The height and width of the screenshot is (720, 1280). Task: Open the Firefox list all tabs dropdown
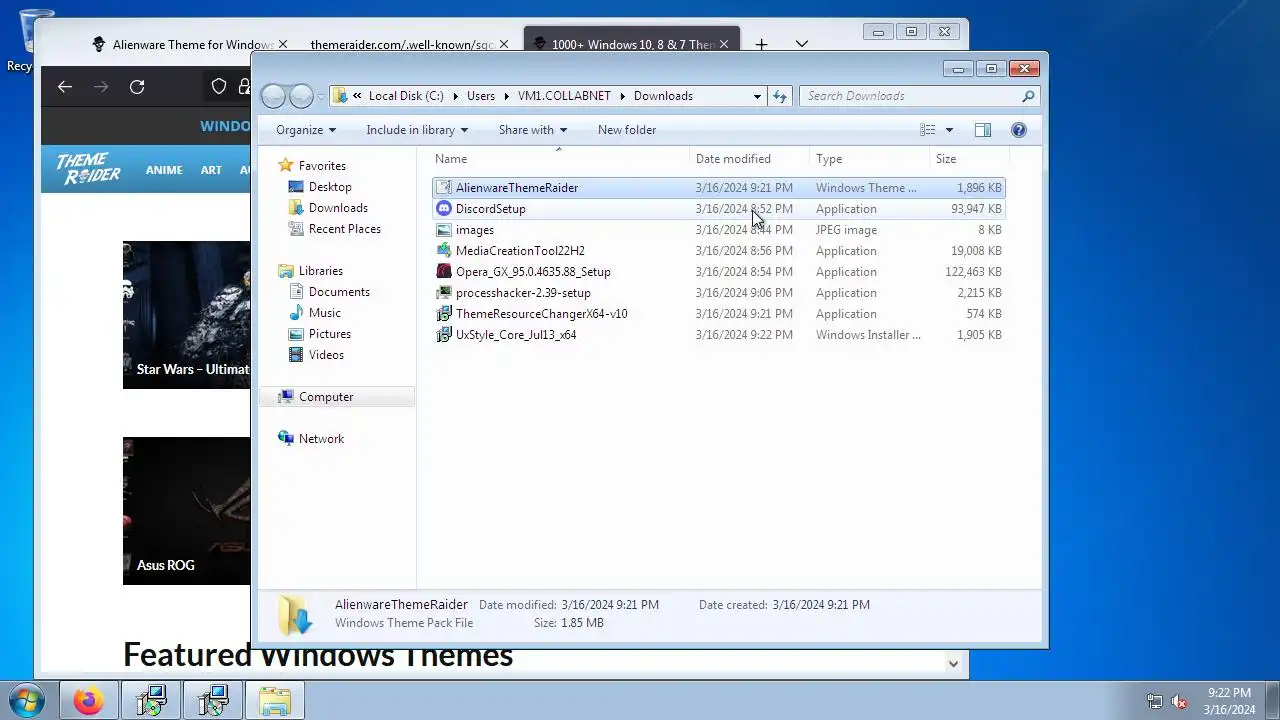coord(802,45)
